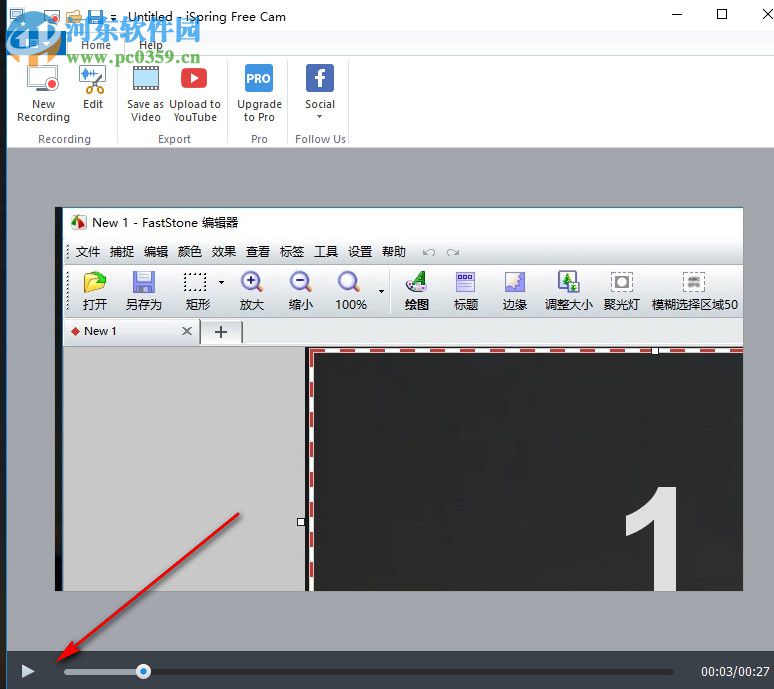Screen dimensions: 774x689
Task: Click Save as Video filmstrip icon
Action: point(146,79)
